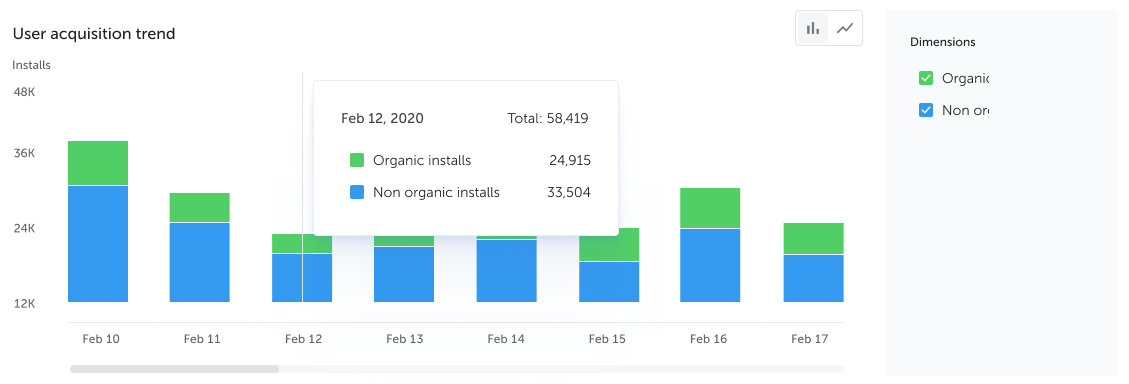The image size is (1129, 384).
Task: Click the Feb 12 x-axis label
Action: (x=303, y=339)
